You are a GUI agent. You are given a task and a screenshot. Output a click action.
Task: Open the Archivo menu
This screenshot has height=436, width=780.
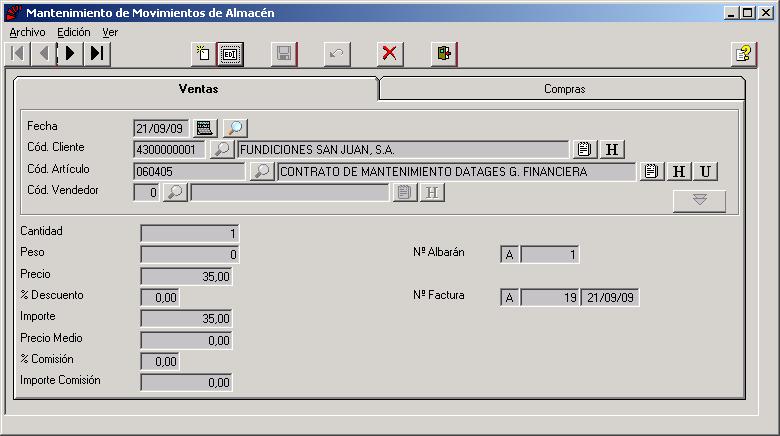coord(27,32)
